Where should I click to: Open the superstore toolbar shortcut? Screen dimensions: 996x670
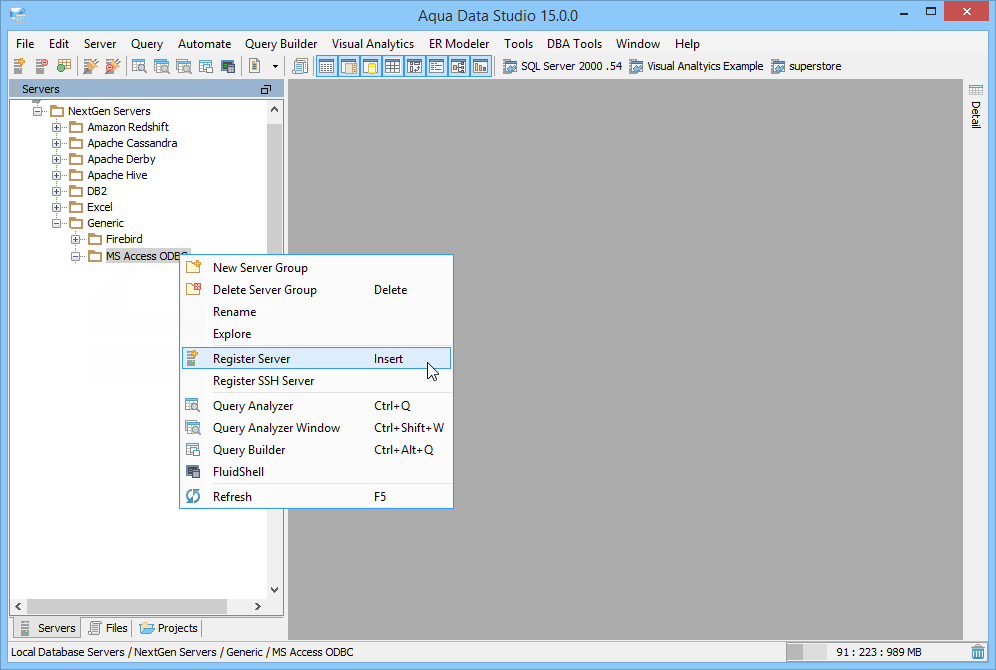(806, 66)
